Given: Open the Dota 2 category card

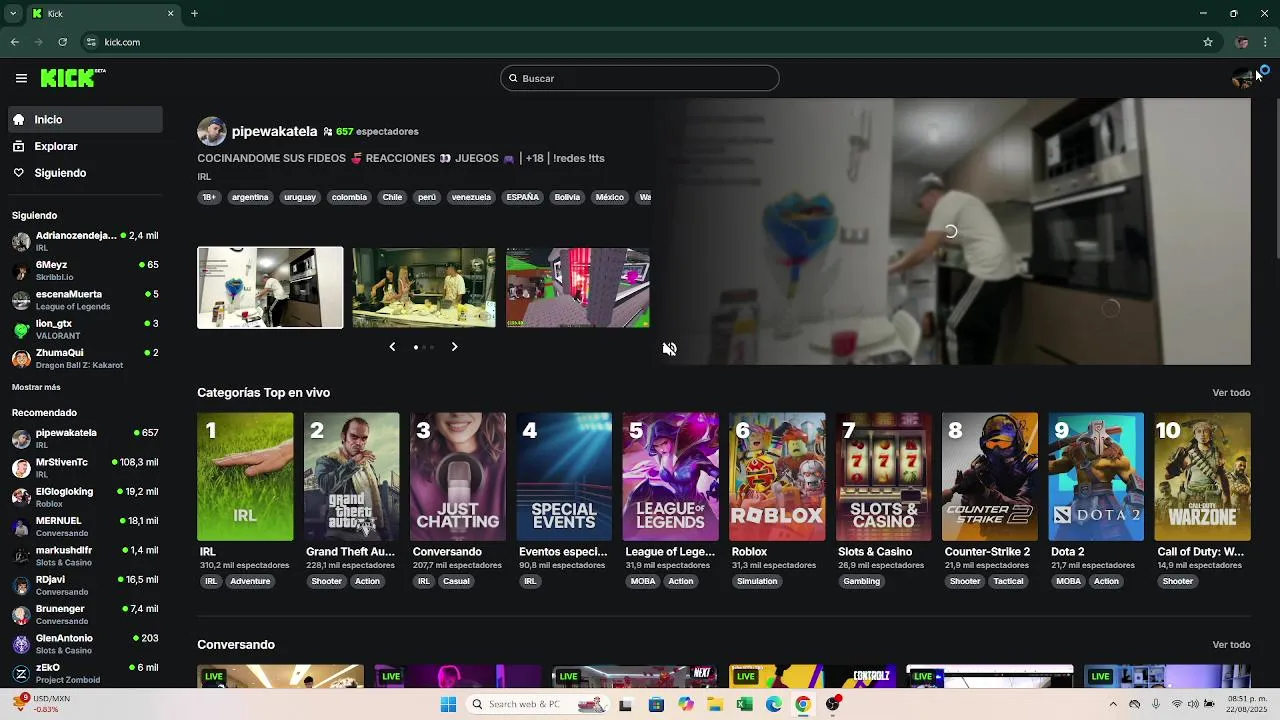Looking at the screenshot, I should [1096, 477].
